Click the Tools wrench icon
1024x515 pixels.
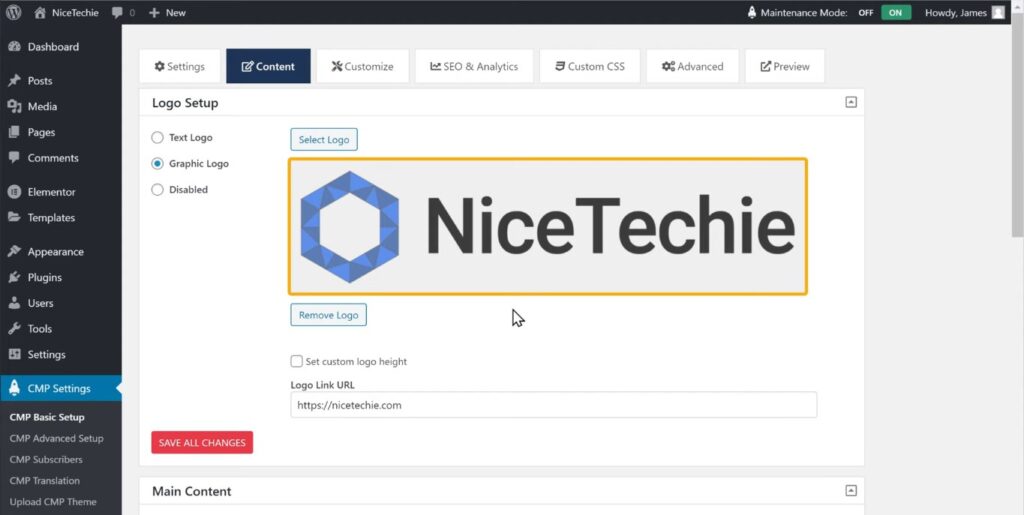click(14, 329)
